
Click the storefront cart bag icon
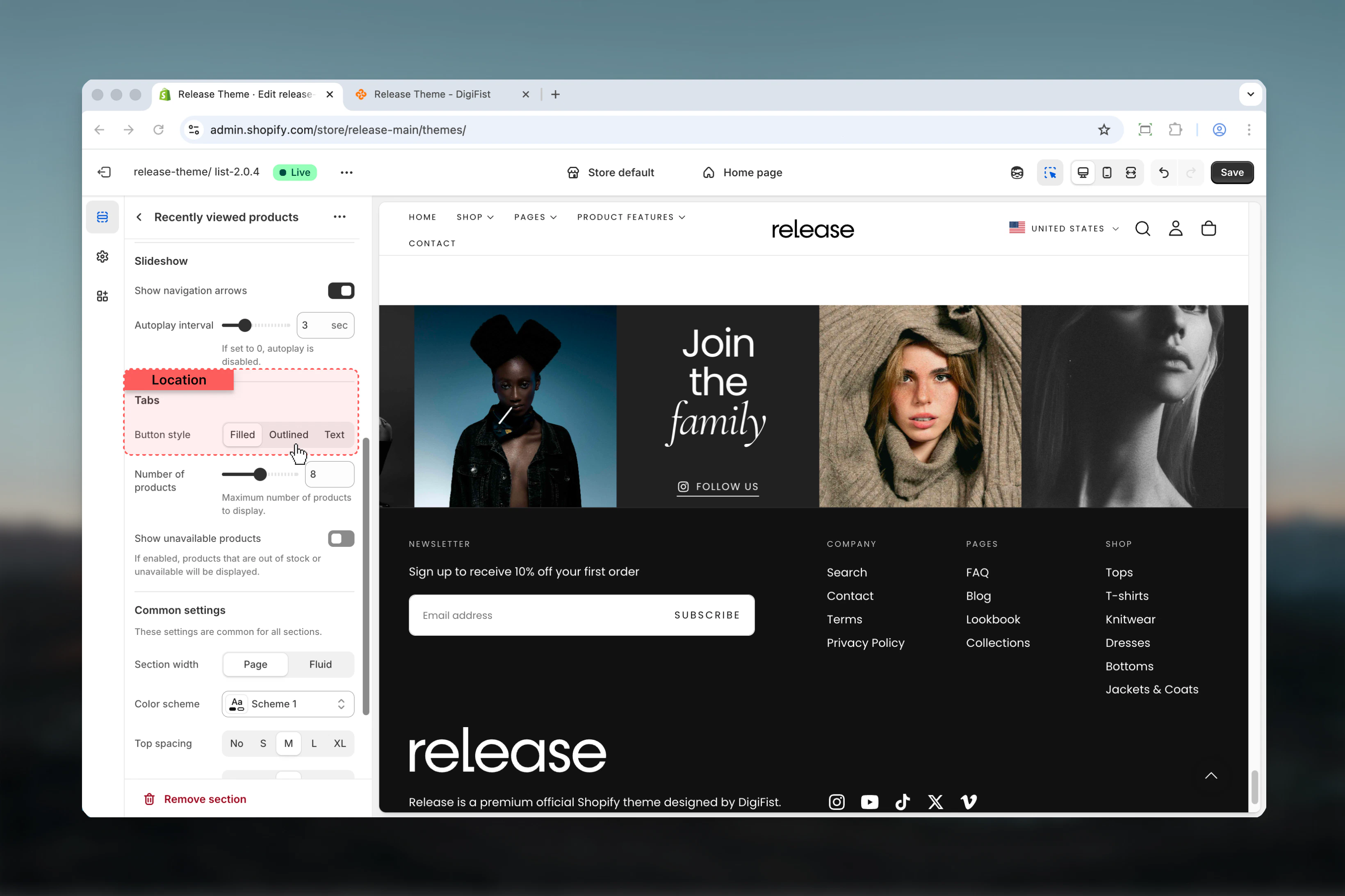click(1208, 229)
